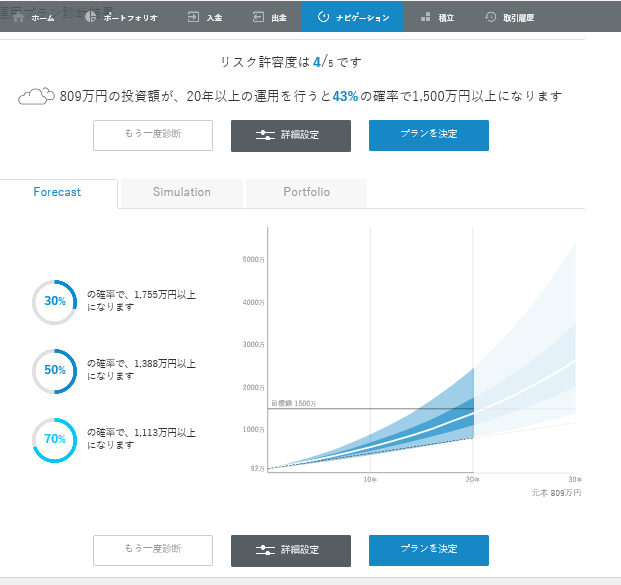Click the deposit arrow icon (入金)
The image size is (621, 585).
(193, 17)
